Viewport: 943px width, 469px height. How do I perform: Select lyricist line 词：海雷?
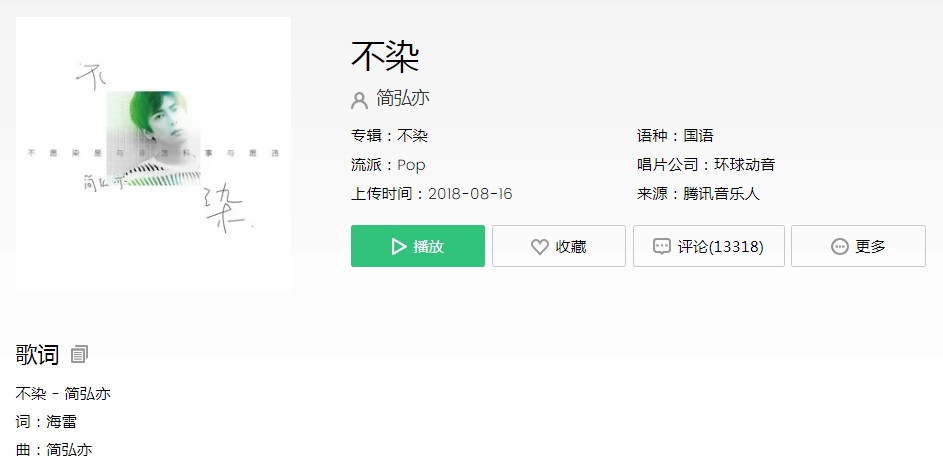(46, 421)
